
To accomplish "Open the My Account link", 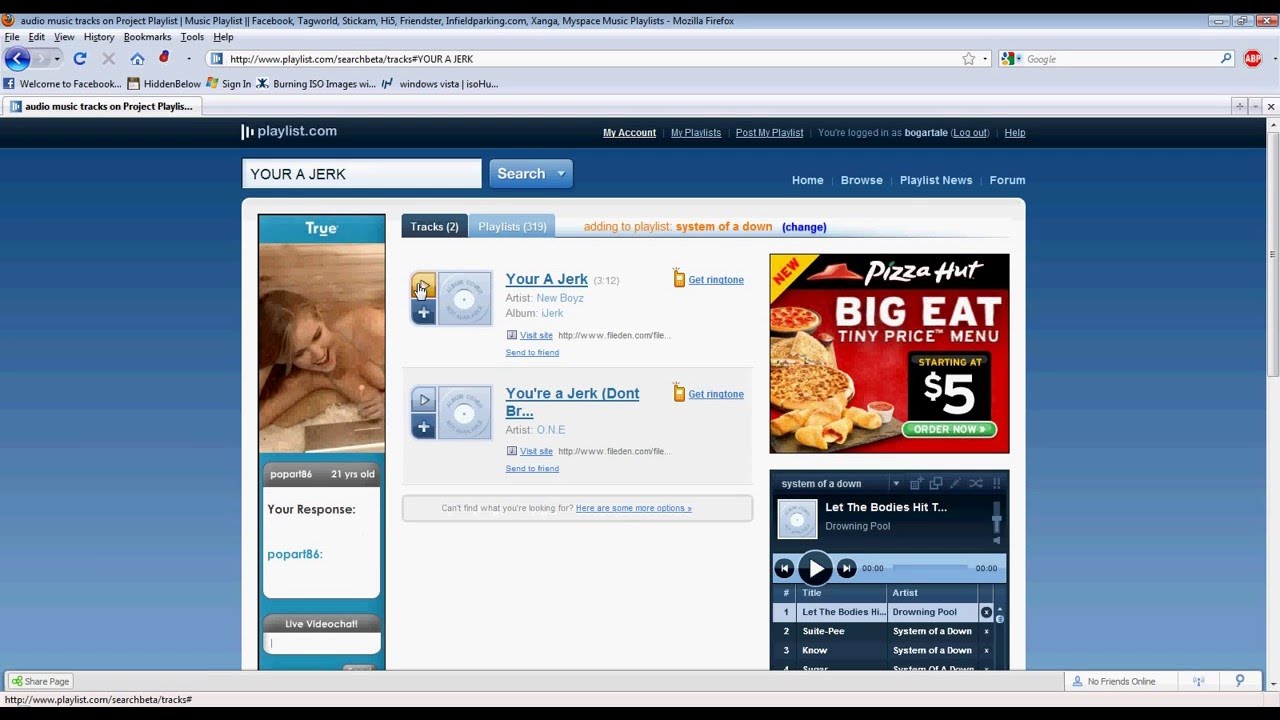I will pos(629,133).
